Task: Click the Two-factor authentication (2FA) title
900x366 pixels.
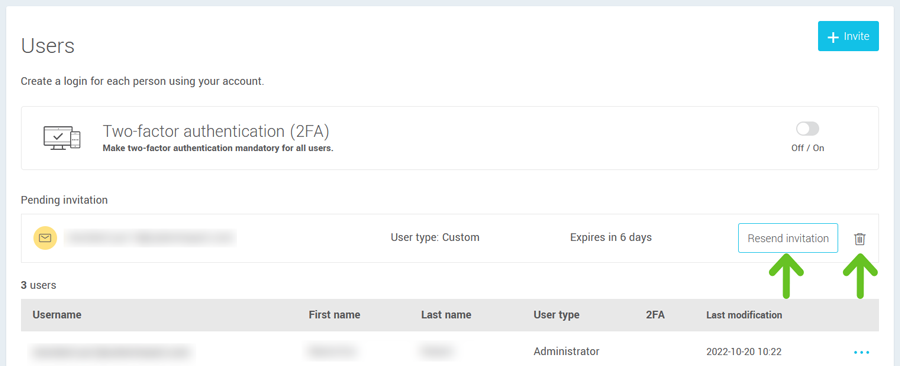Action: 216,131
